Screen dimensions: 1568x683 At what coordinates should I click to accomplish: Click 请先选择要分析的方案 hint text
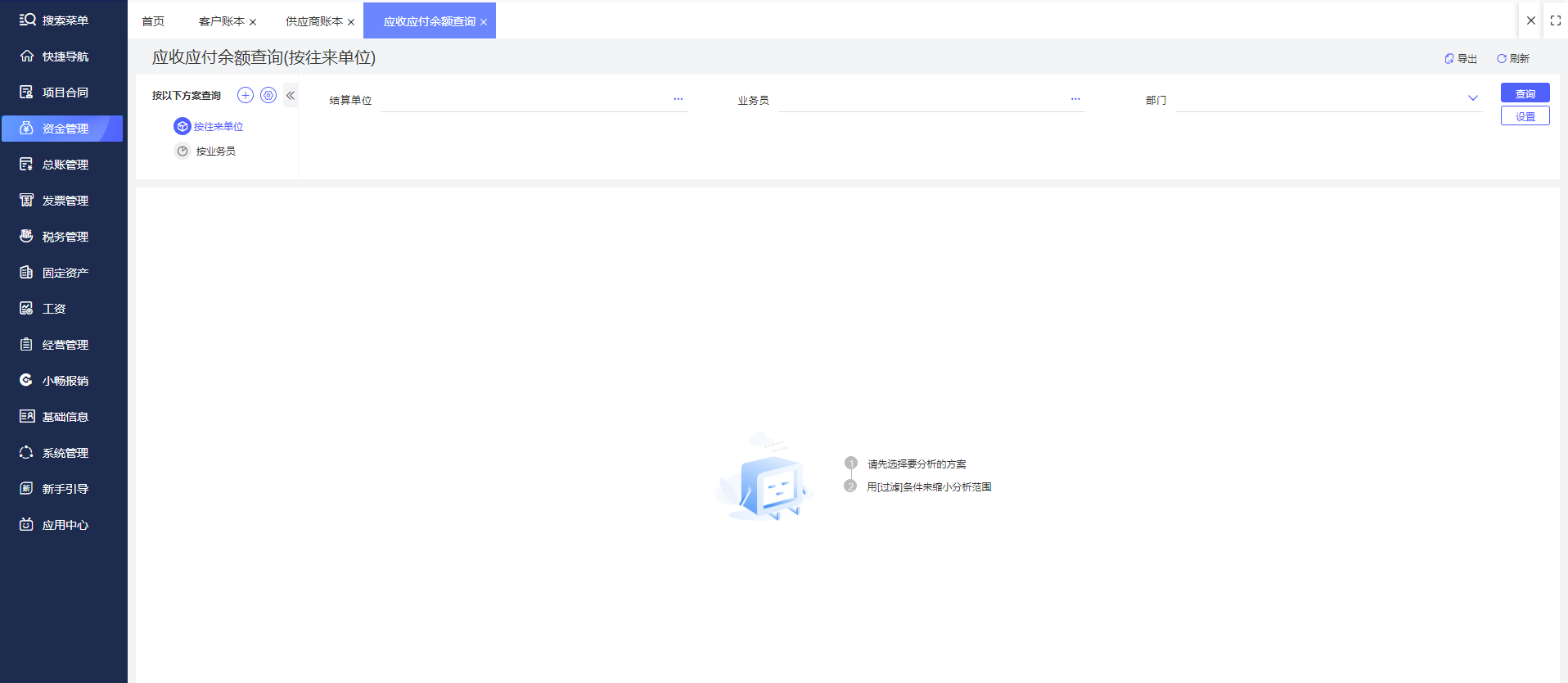[x=917, y=464]
